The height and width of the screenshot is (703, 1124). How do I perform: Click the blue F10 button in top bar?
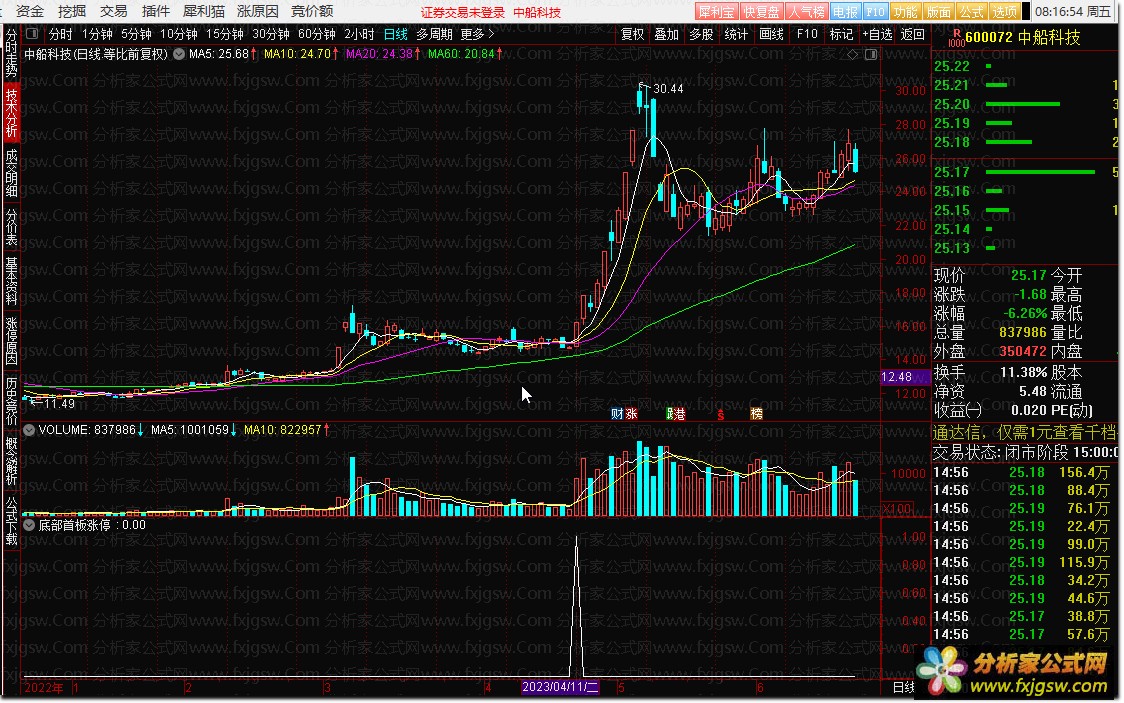click(875, 12)
